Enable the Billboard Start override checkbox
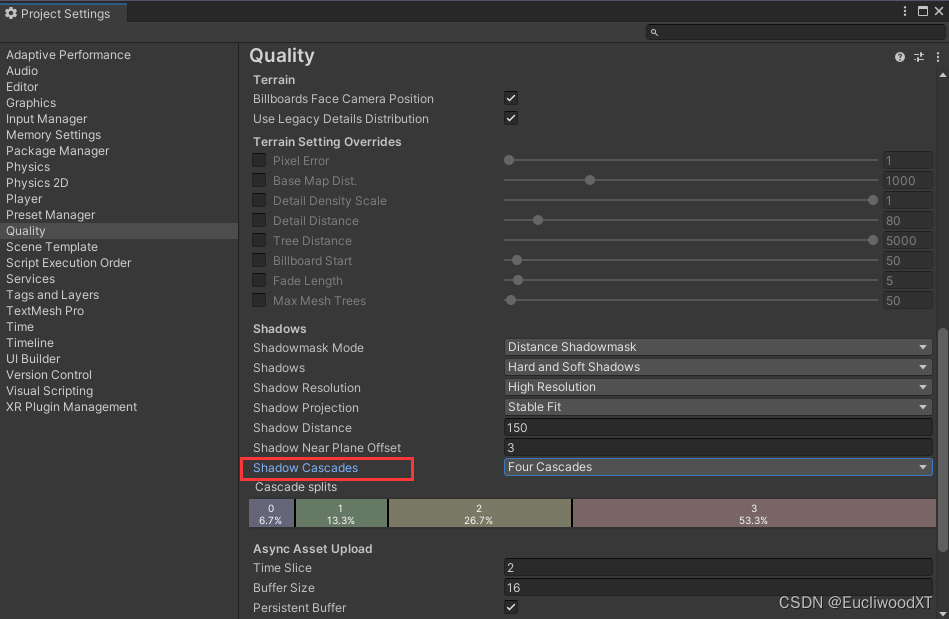This screenshot has height=619, width=949. point(259,260)
